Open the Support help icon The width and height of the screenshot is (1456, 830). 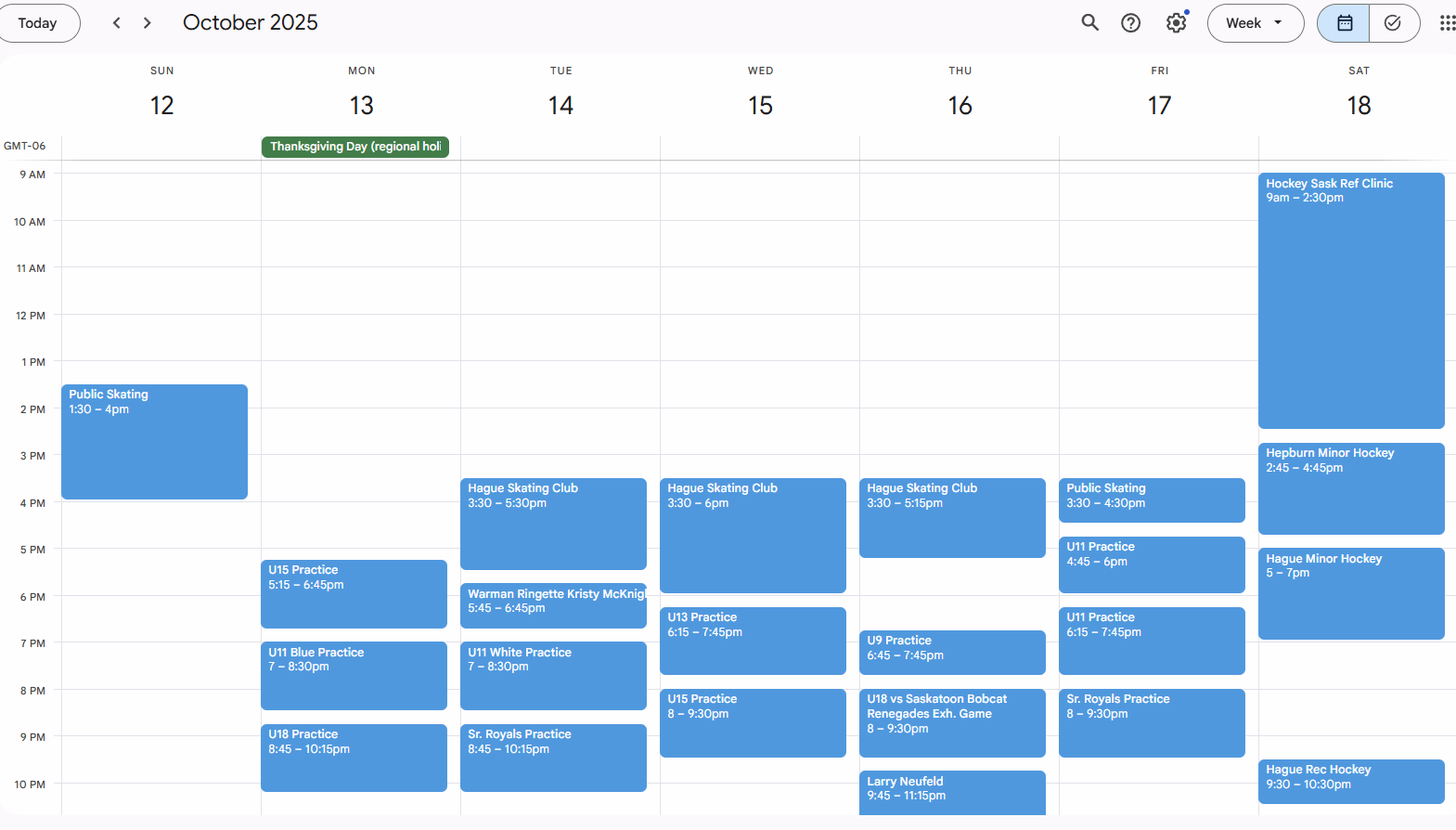pos(1130,23)
